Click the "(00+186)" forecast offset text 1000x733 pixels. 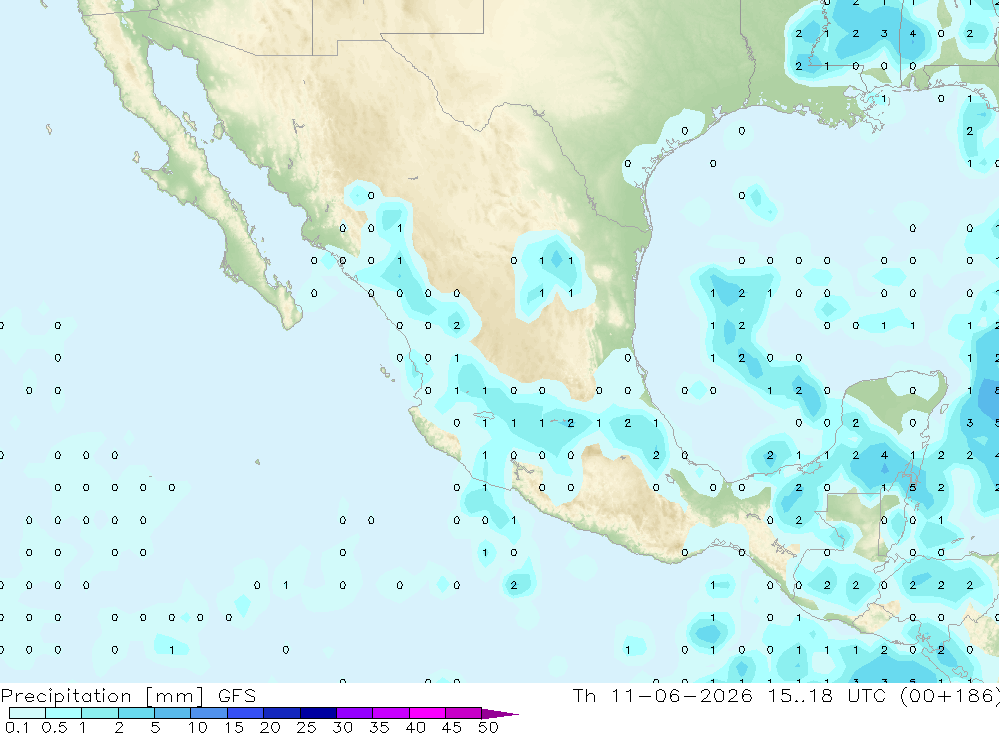[950, 696]
